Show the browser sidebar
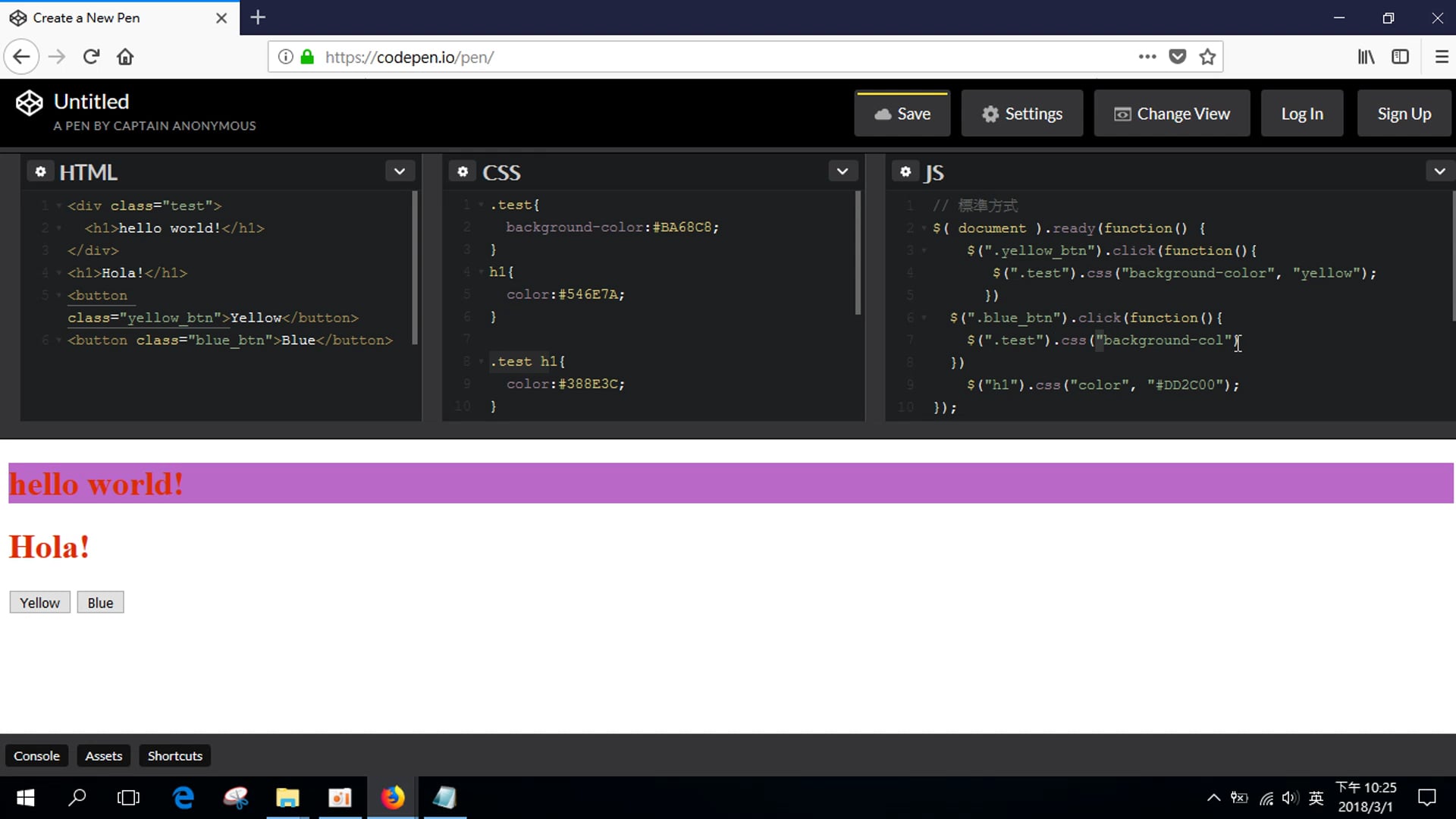Image resolution: width=1456 pixels, height=819 pixels. [1400, 57]
